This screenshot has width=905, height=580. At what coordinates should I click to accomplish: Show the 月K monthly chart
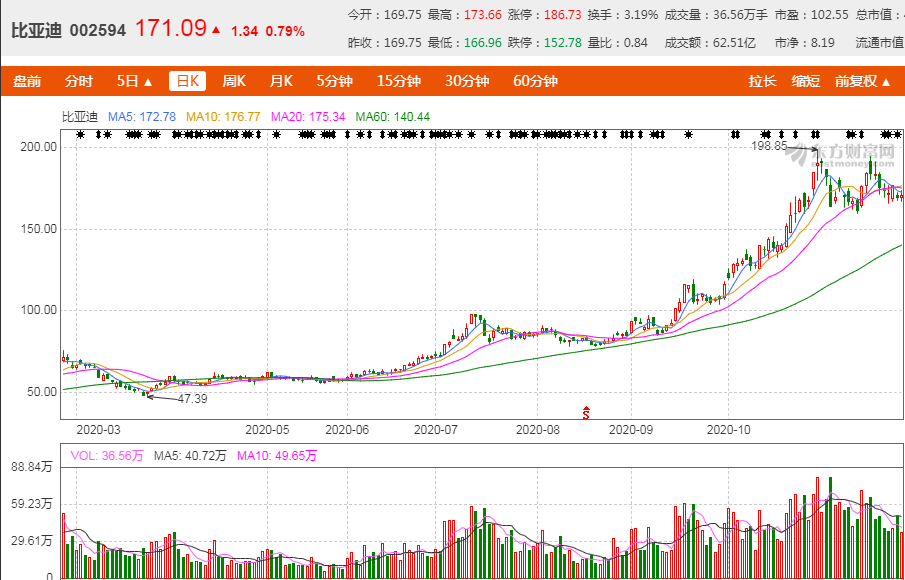281,81
